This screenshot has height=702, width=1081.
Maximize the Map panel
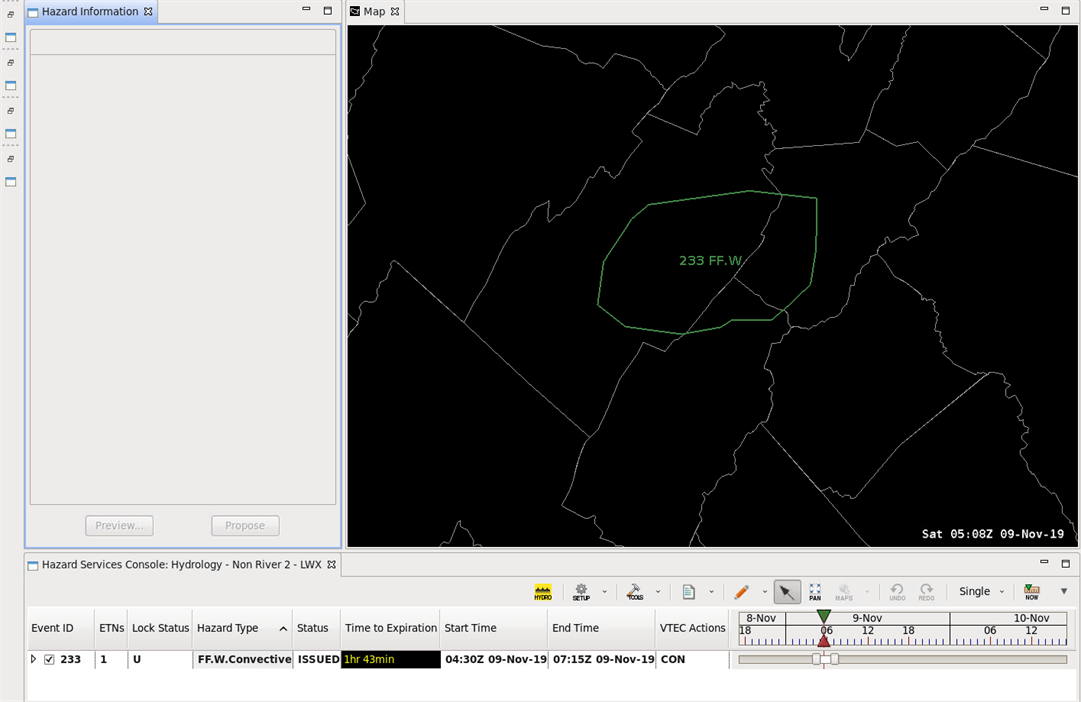pos(1065,10)
